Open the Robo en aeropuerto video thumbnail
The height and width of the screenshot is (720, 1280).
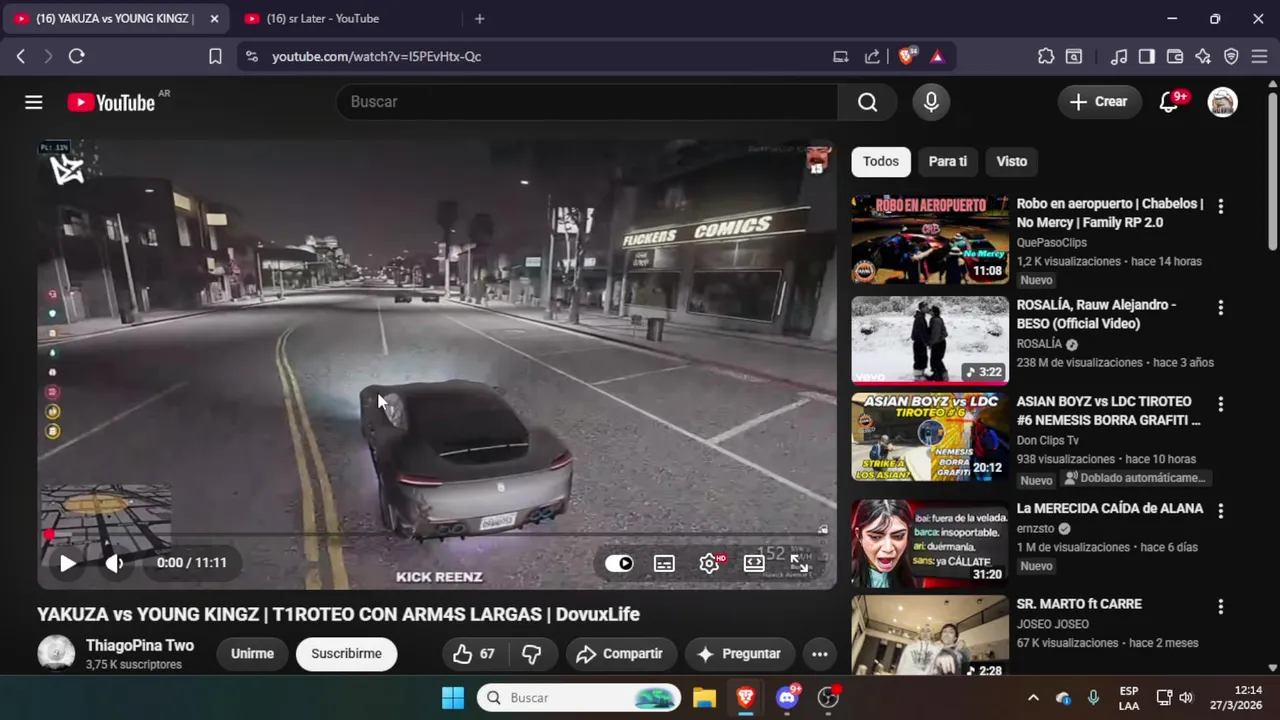pos(930,240)
